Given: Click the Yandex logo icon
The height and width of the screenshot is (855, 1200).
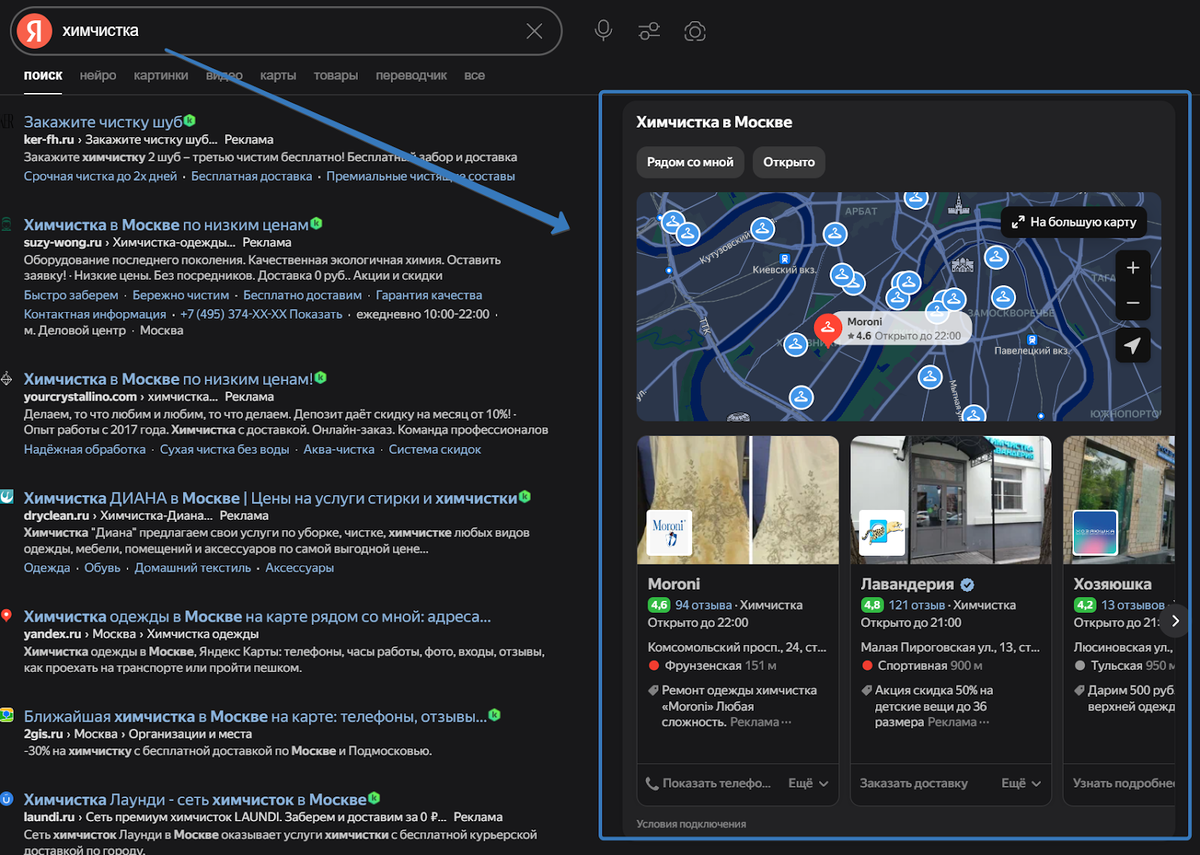Looking at the screenshot, I should [x=34, y=31].
